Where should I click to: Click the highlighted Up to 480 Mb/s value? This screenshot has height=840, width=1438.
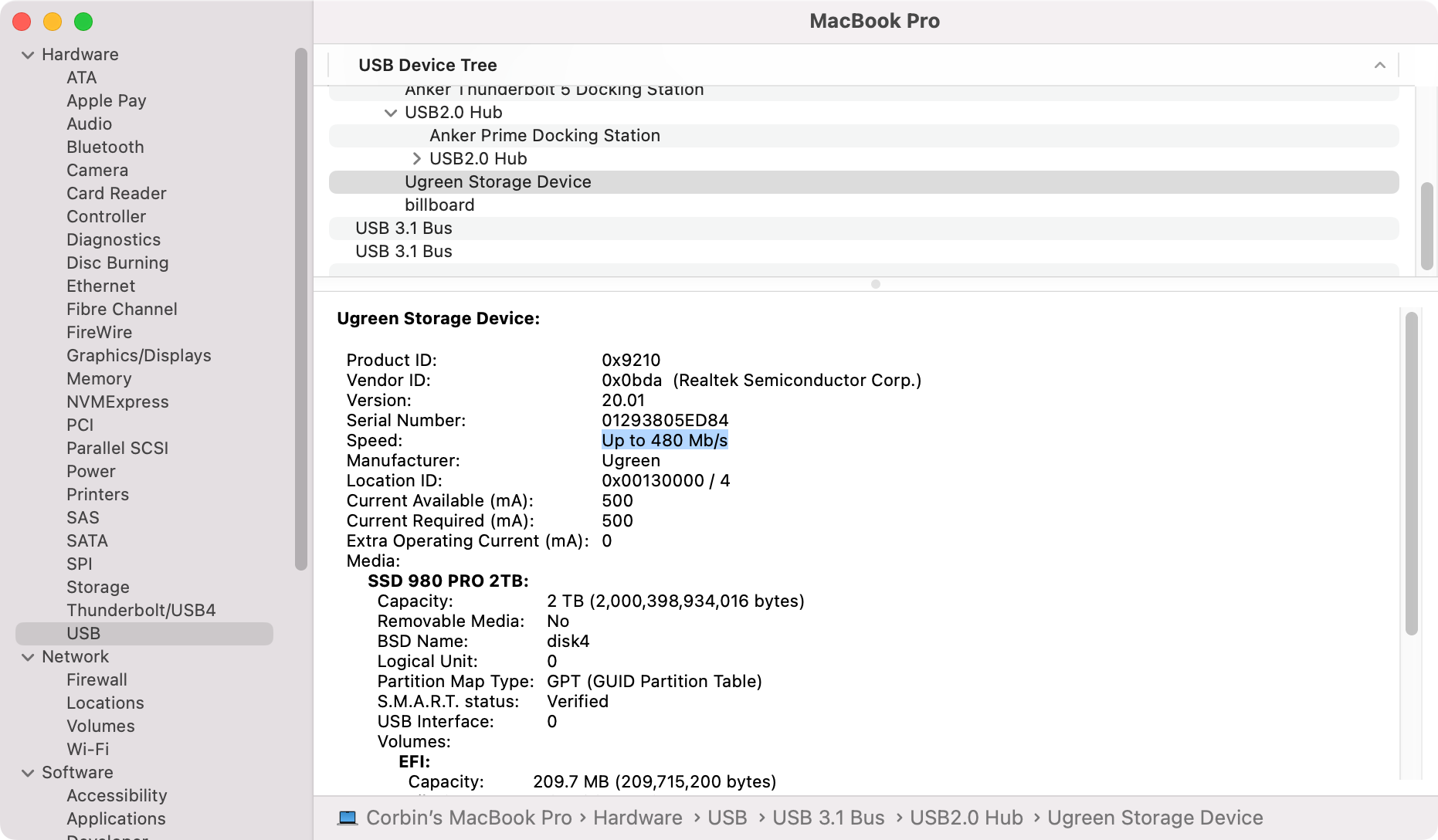665,441
